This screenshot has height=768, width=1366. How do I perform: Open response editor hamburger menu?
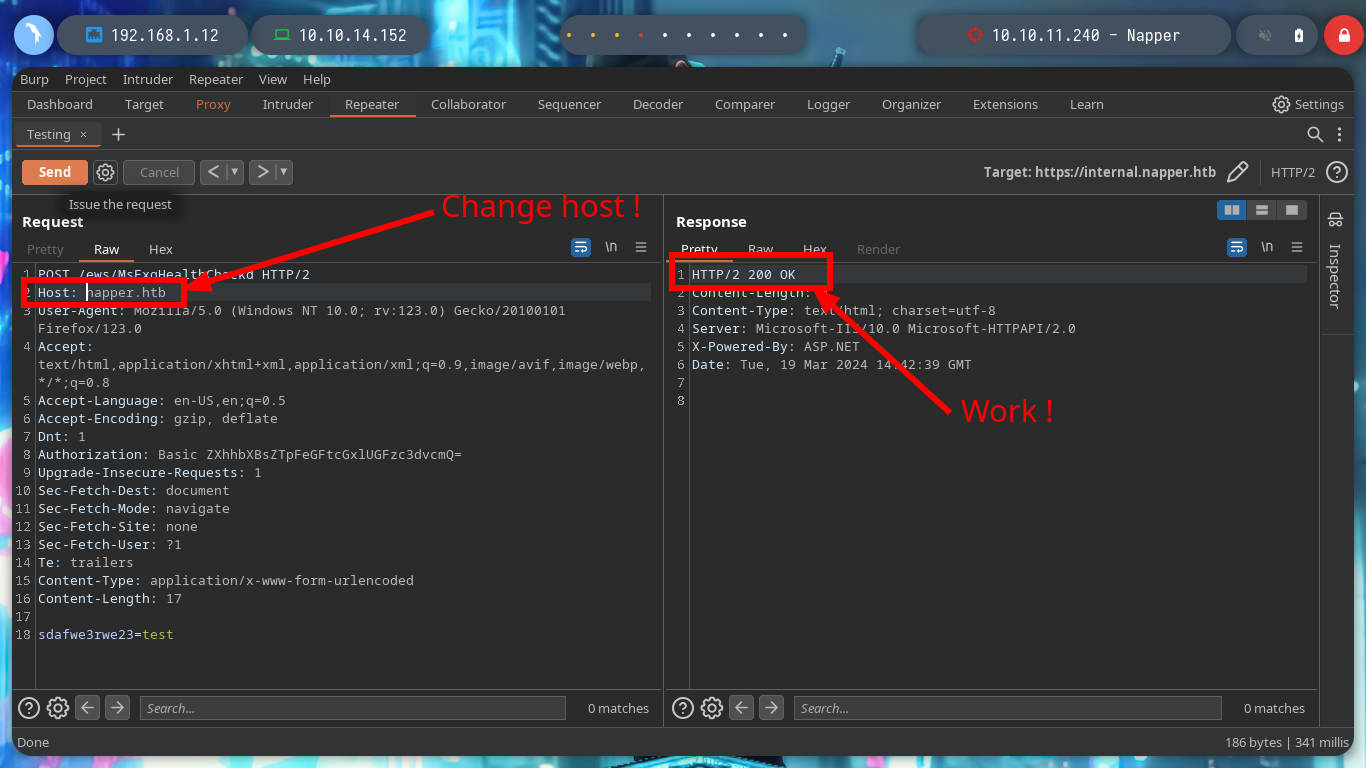click(x=1297, y=247)
